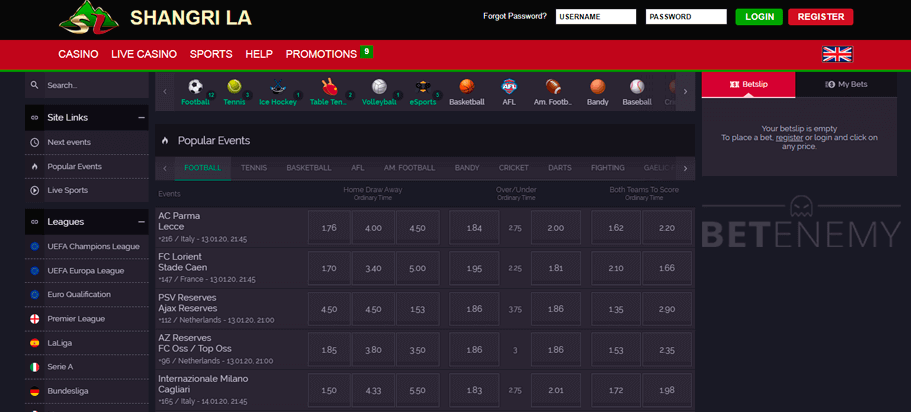Click the Password input field
The image size is (911, 412).
686,17
